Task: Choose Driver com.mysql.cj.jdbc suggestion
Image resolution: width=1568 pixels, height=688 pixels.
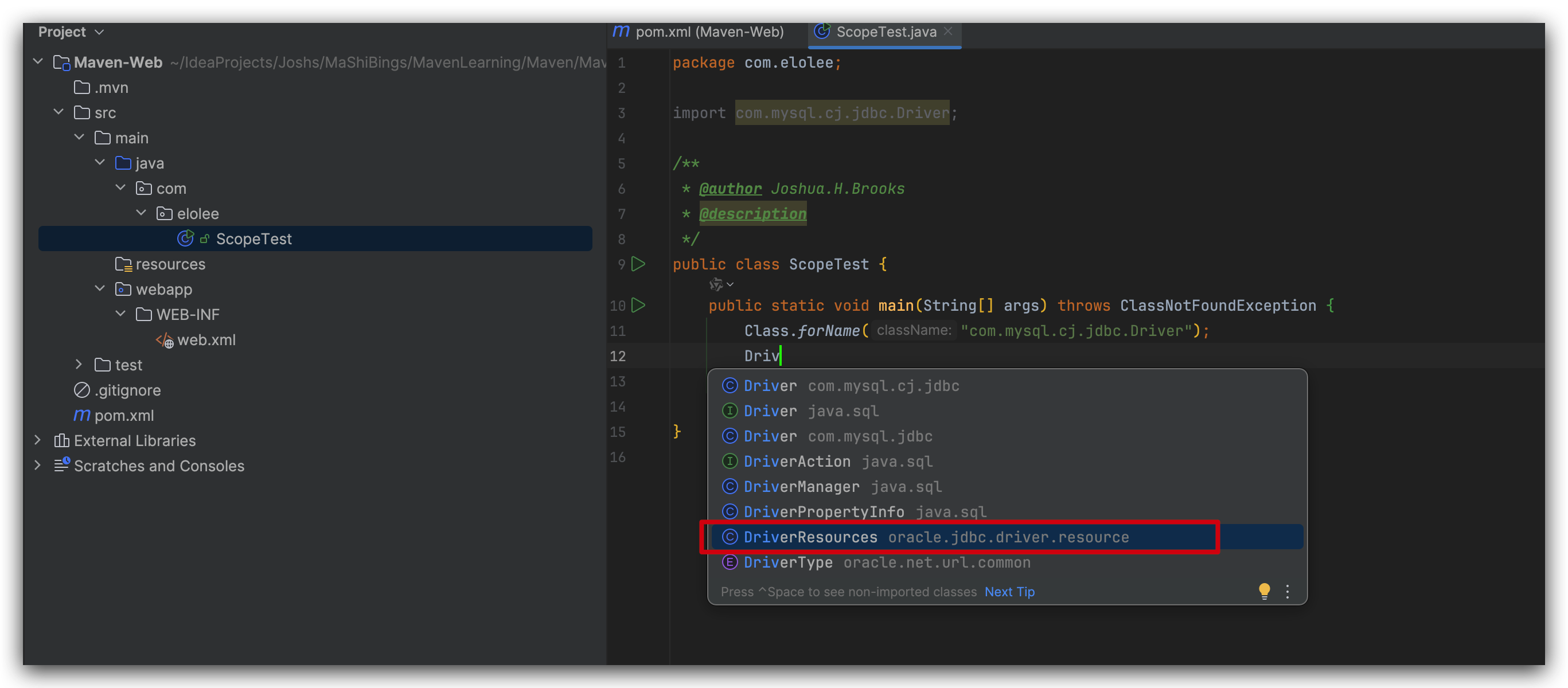Action: (1007, 386)
